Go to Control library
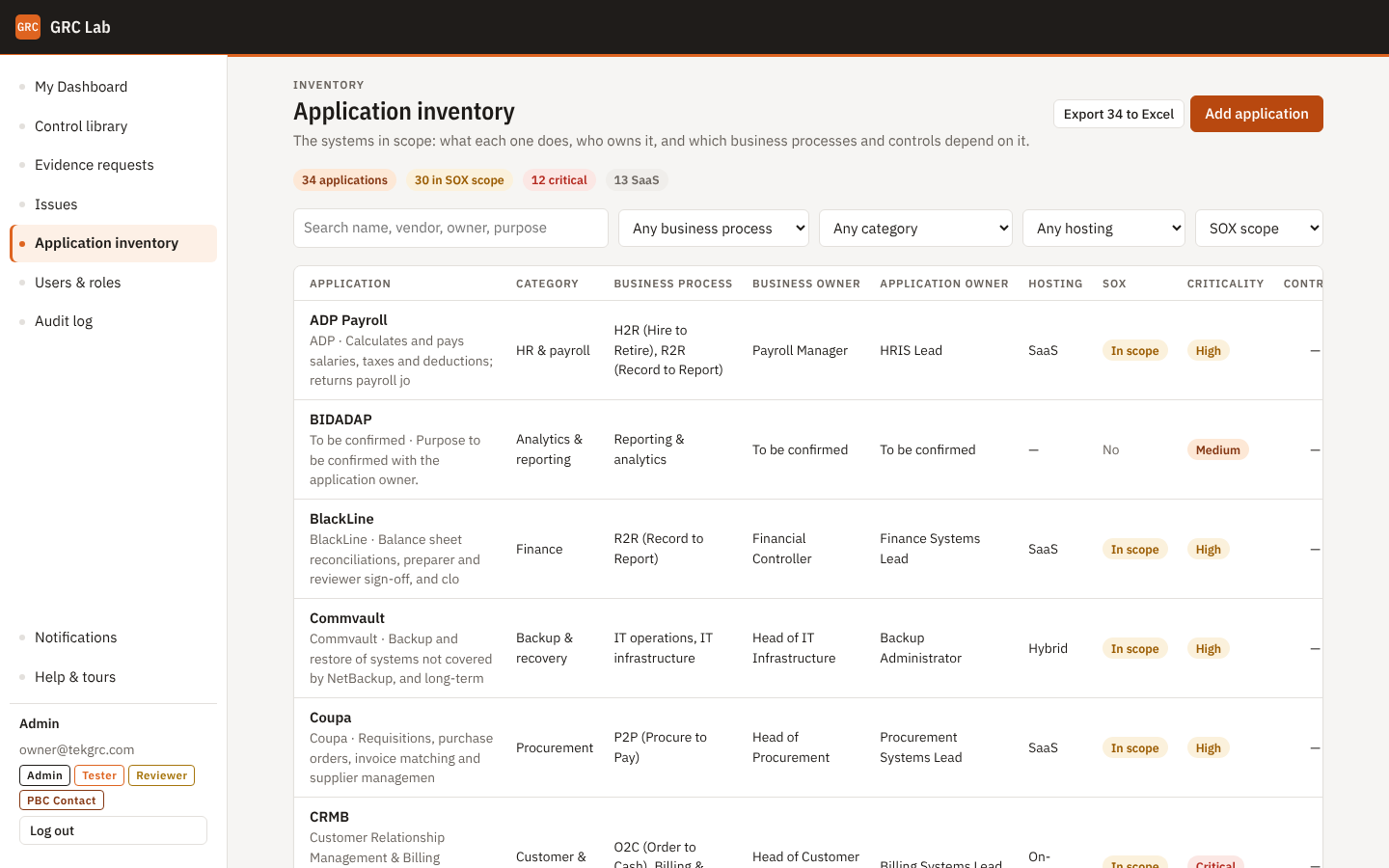 point(113,126)
